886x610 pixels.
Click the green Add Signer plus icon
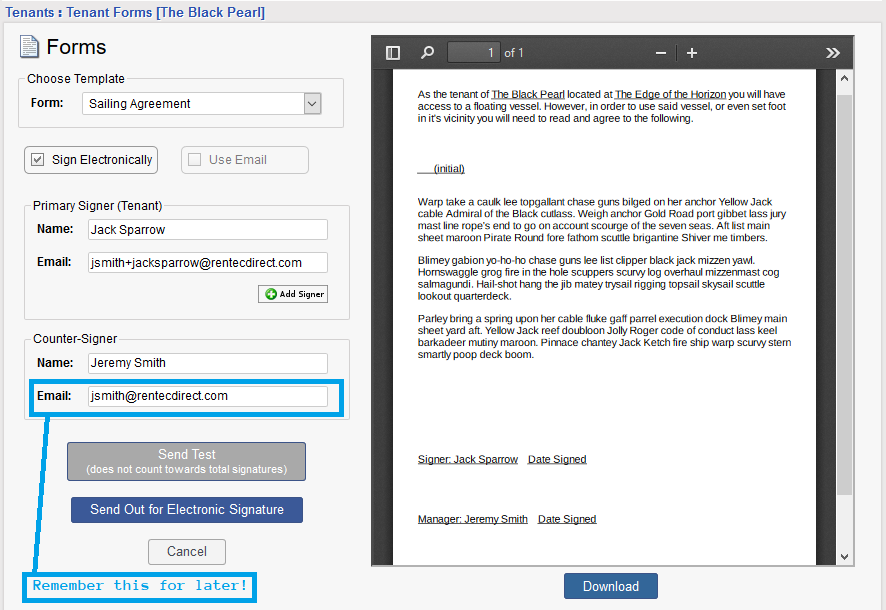click(x=270, y=294)
